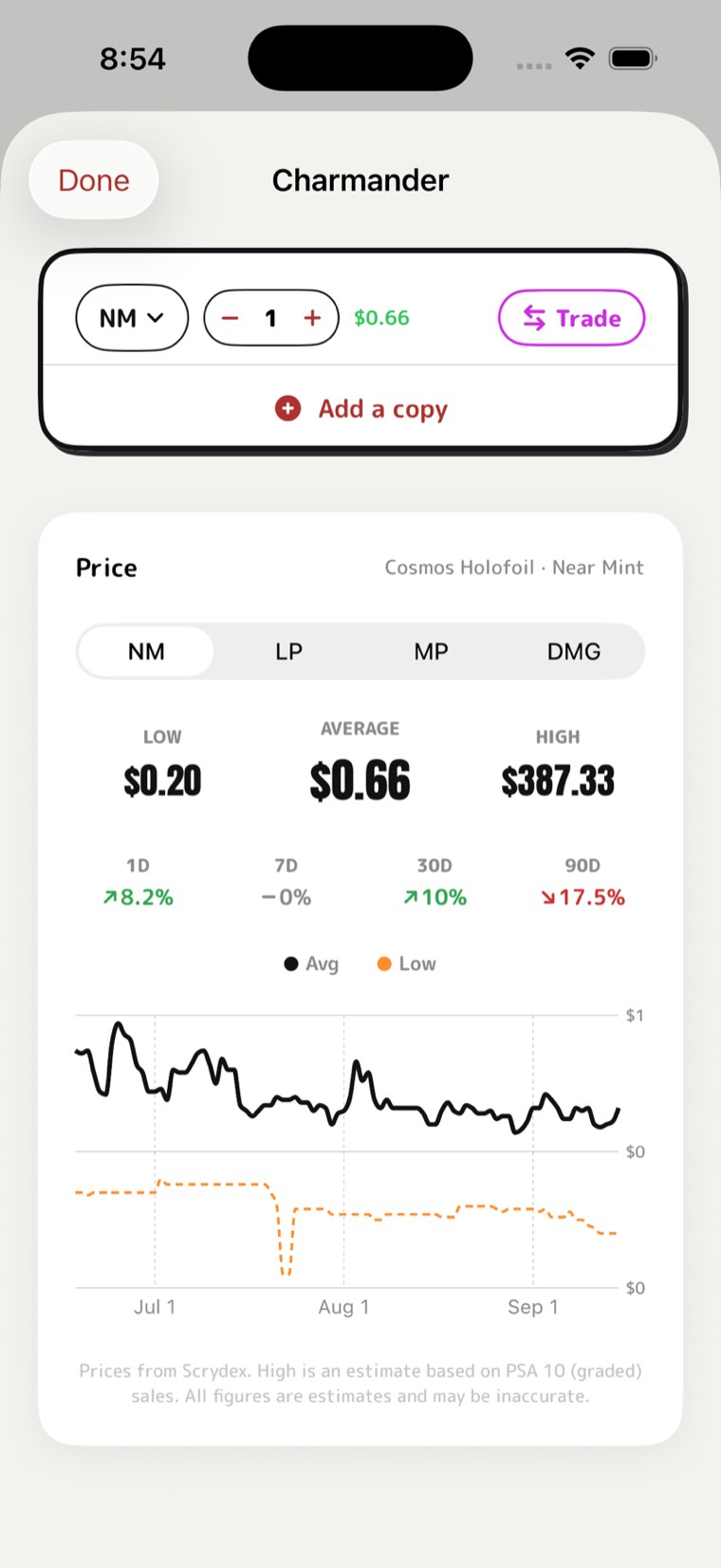Screen dimensions: 721x1568
Task: Select the NM price segment
Action: point(146,651)
